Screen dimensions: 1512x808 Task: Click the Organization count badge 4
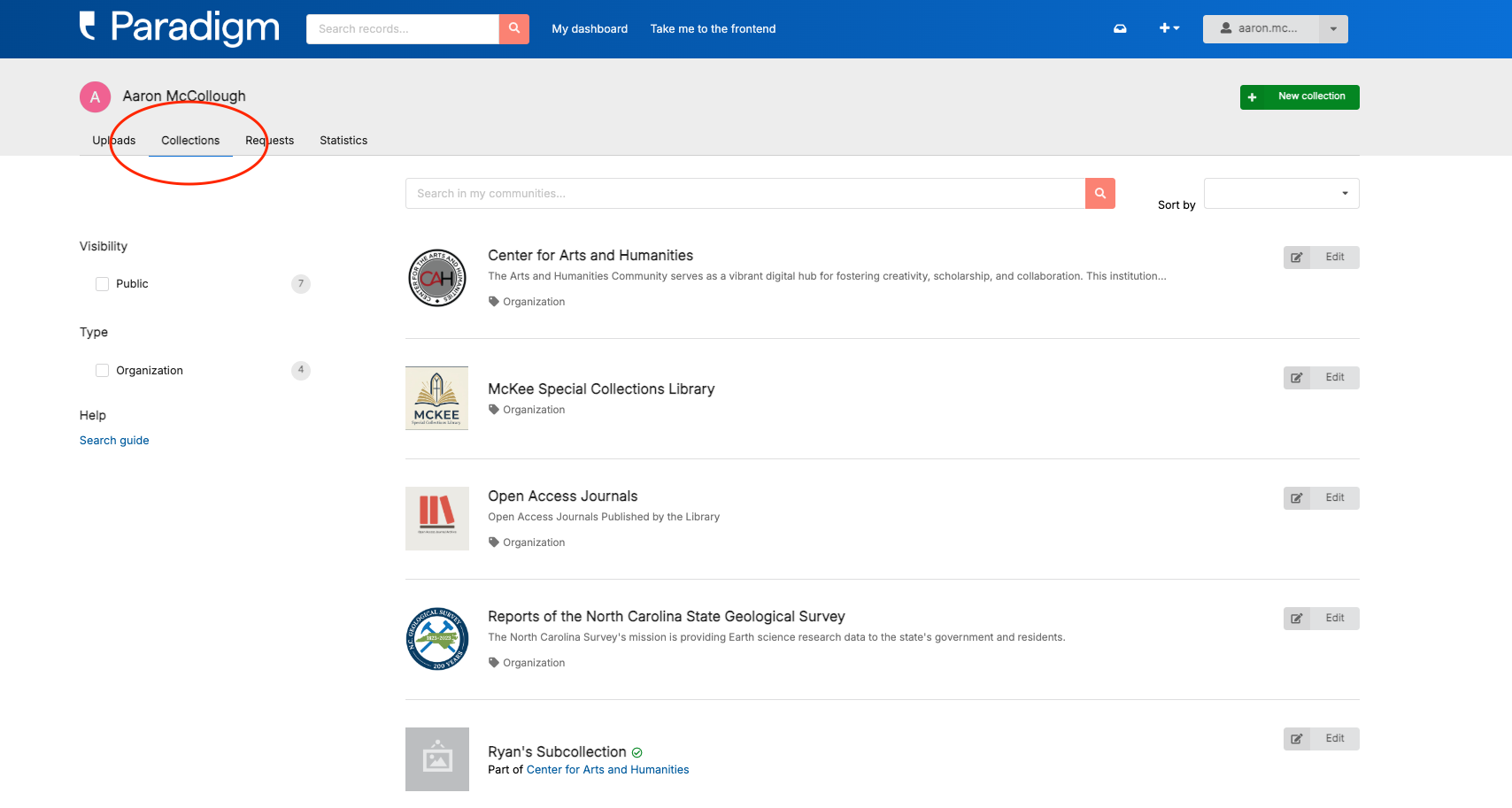pyautogui.click(x=301, y=370)
